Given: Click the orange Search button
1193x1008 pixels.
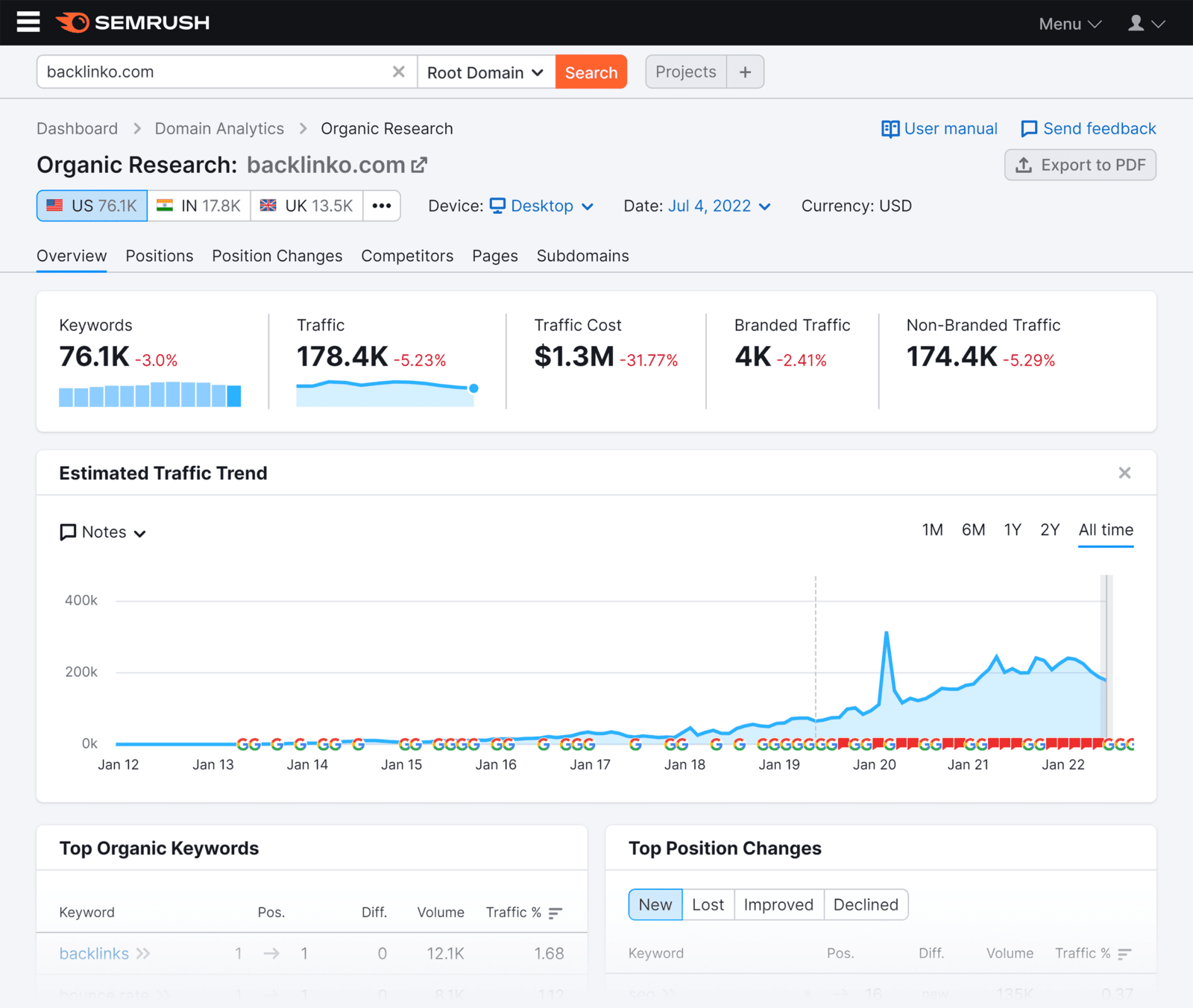Looking at the screenshot, I should click(x=591, y=72).
